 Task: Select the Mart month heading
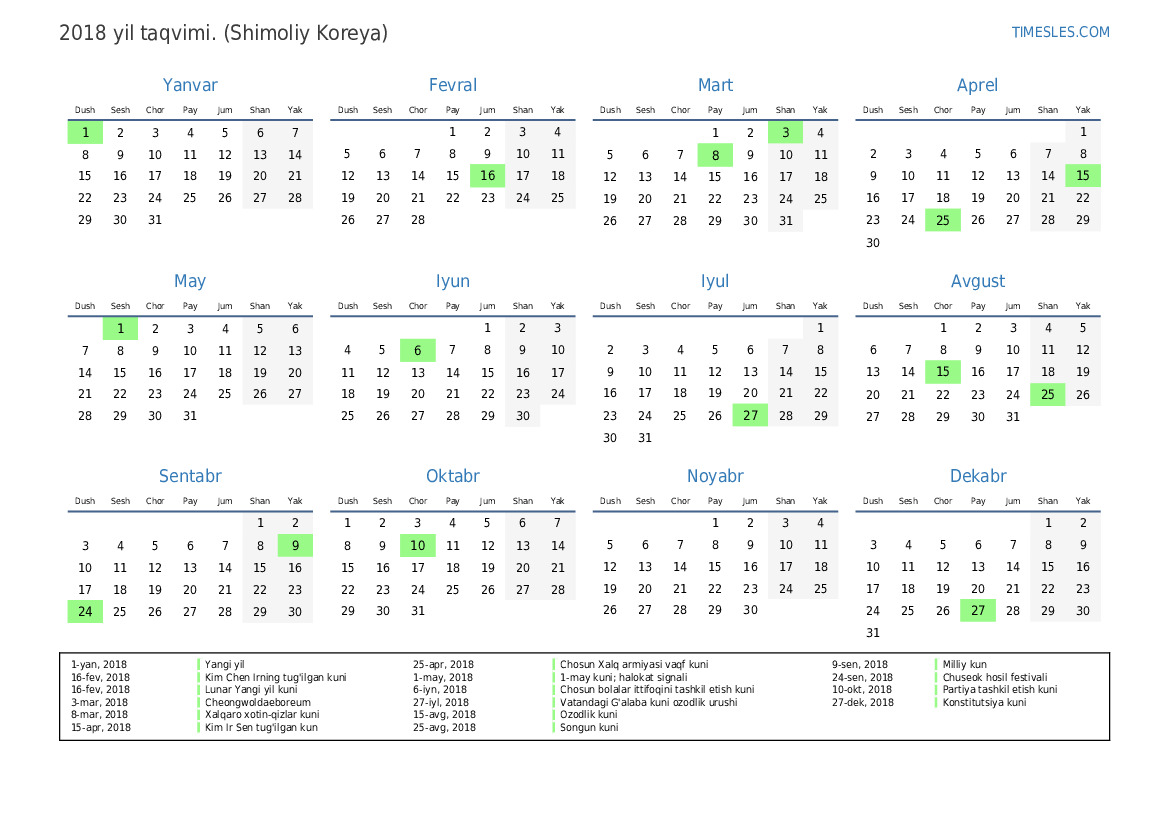715,85
